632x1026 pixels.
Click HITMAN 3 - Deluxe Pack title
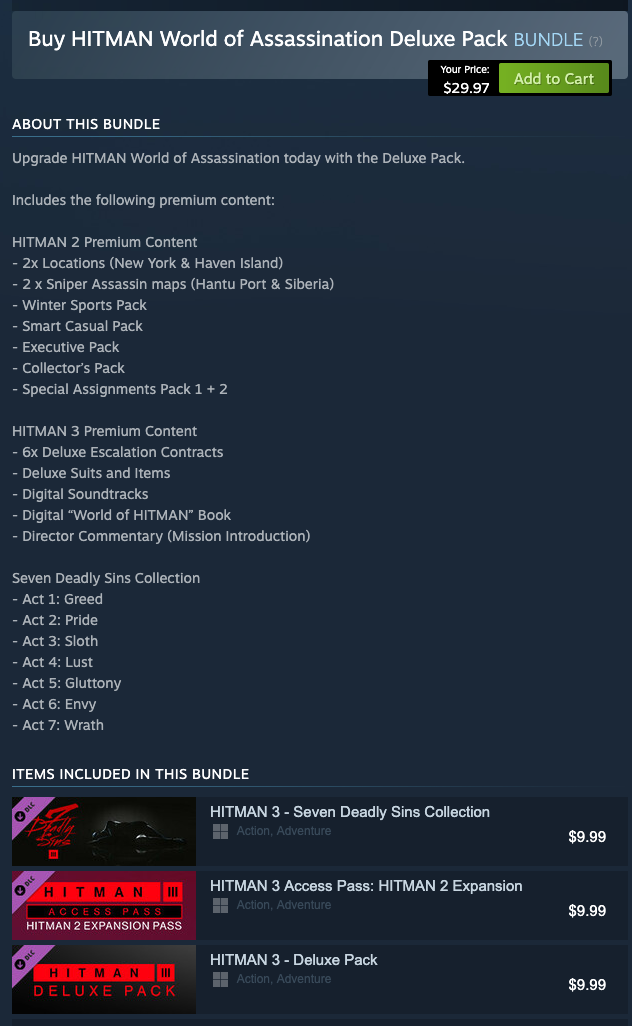tap(293, 960)
